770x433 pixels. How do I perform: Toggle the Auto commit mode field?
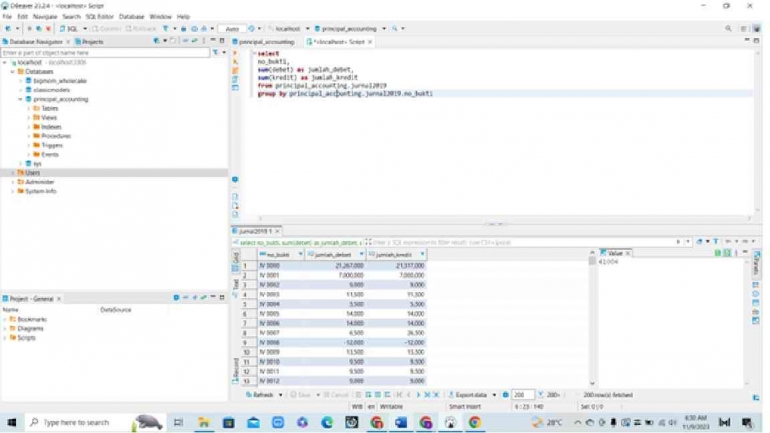point(232,29)
